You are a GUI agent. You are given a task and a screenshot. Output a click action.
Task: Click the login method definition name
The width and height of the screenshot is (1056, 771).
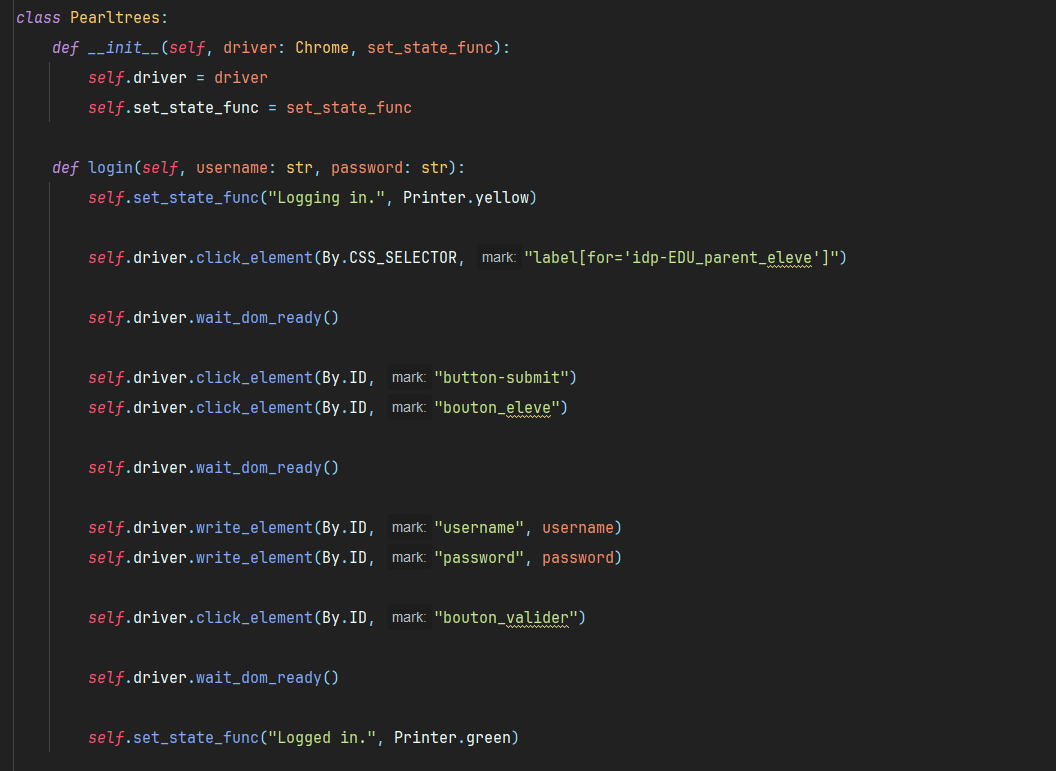click(x=110, y=168)
